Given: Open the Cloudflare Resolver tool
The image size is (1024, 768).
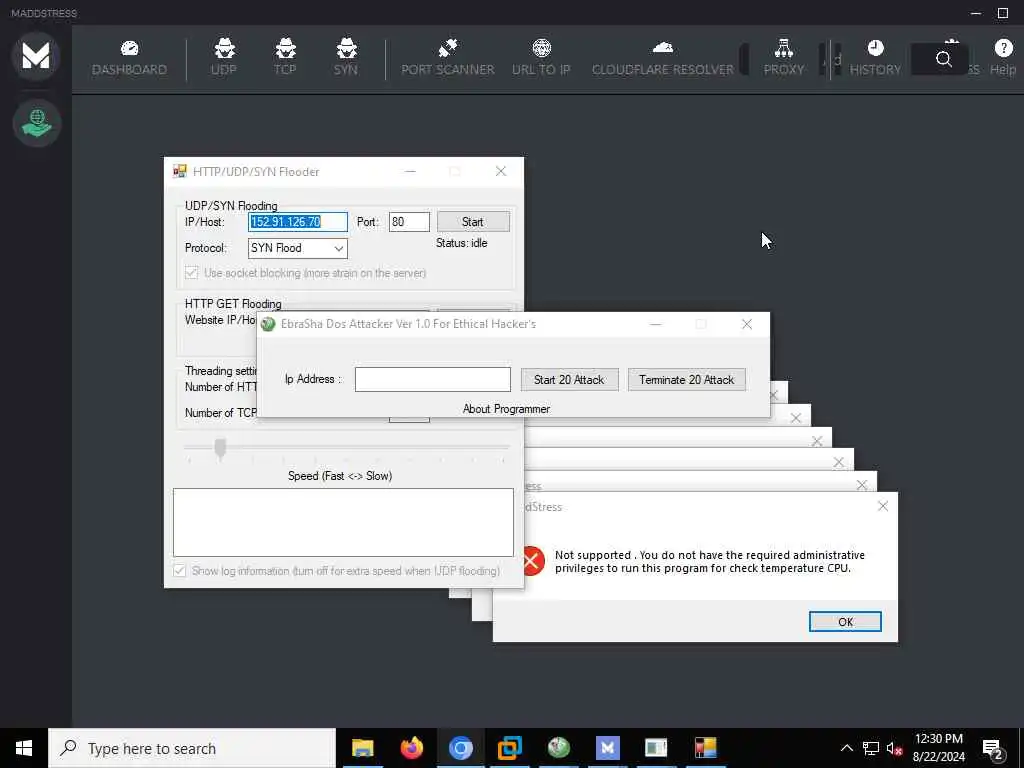Looking at the screenshot, I should (663, 57).
